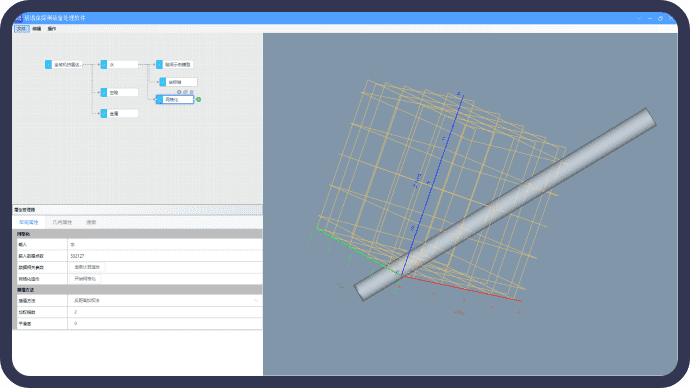Click the blue axis line in the 3D view
Image resolution: width=690 pixels, height=388 pixels.
[432, 185]
